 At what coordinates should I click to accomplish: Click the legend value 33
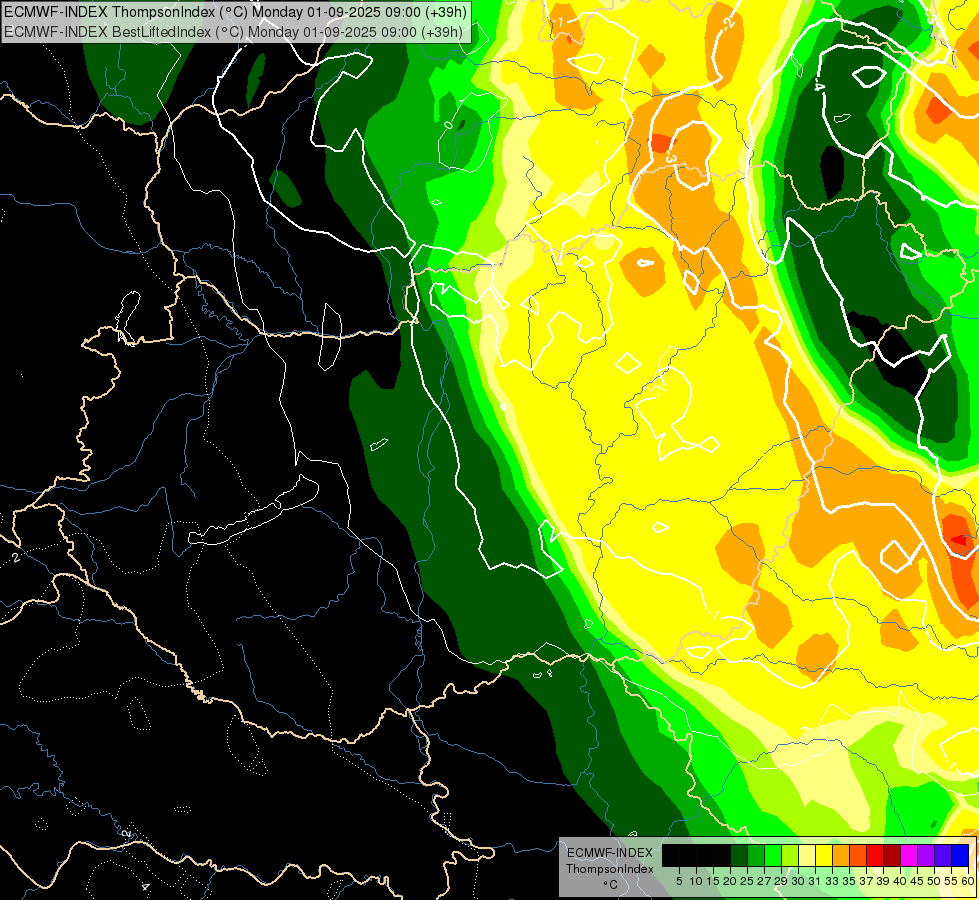point(832,881)
